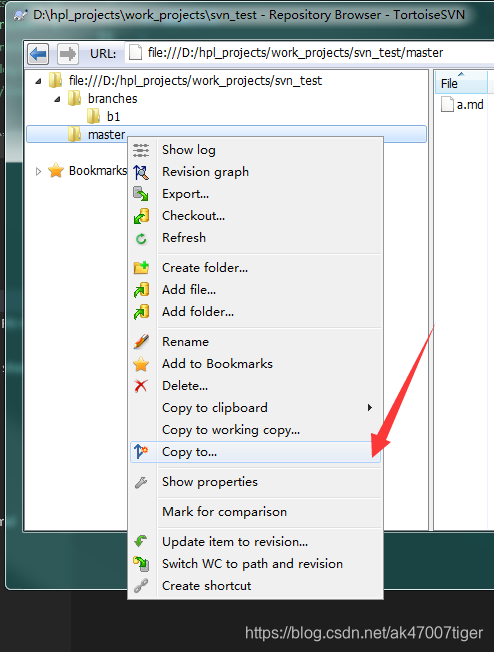Click the a.md file icon
The width and height of the screenshot is (494, 652).
pos(447,104)
